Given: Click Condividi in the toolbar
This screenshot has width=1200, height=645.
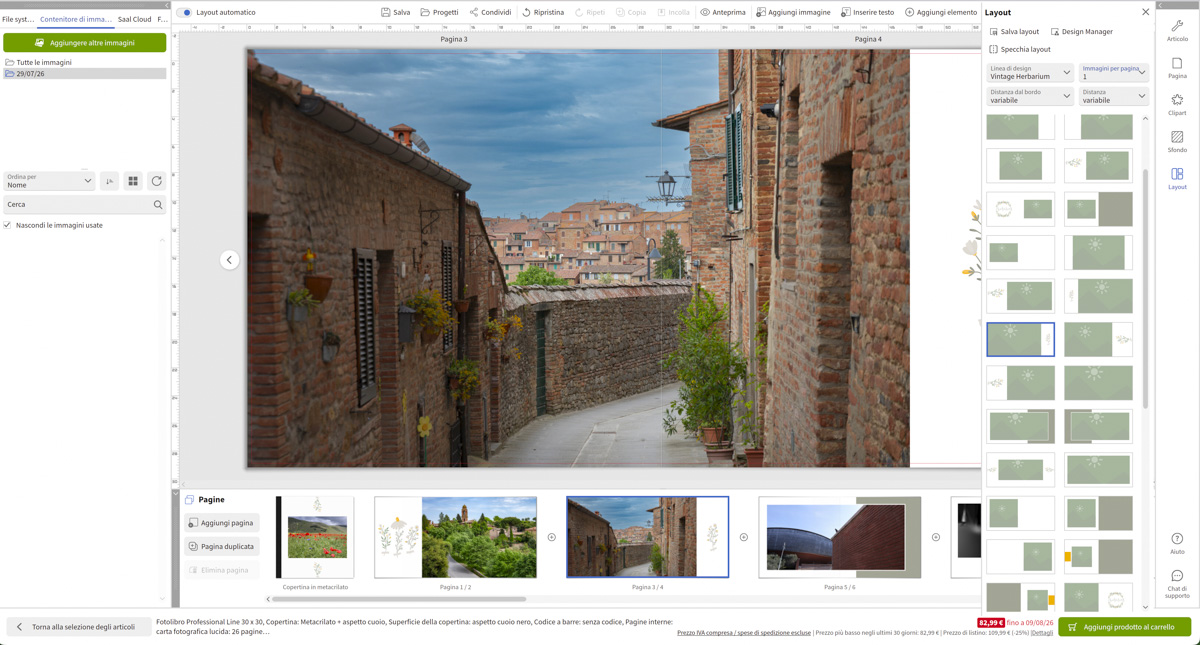Looking at the screenshot, I should (490, 12).
